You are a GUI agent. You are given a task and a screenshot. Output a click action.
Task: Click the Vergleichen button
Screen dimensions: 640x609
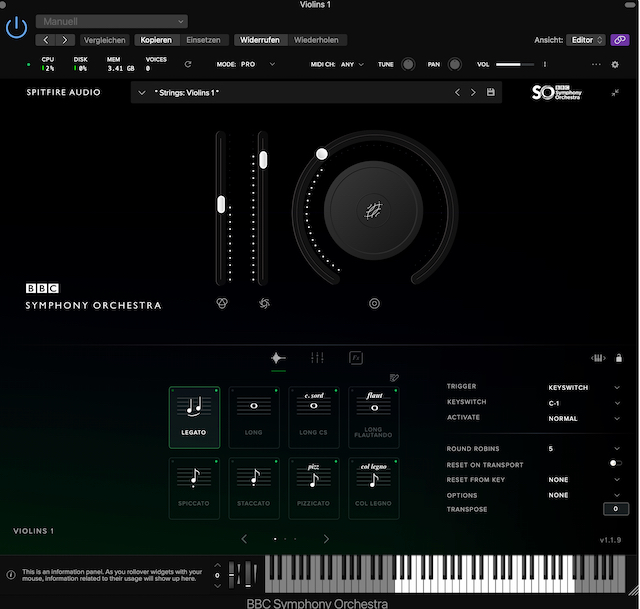pos(104,40)
